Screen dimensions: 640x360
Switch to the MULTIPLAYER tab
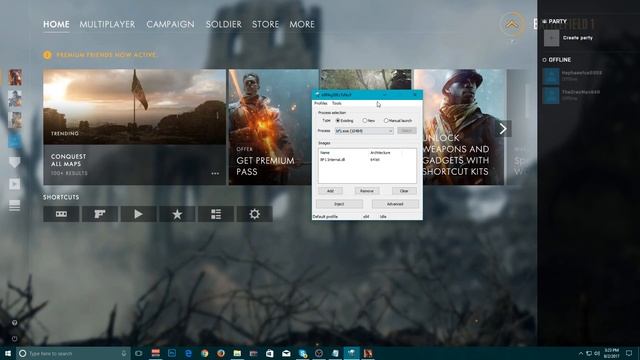107,24
